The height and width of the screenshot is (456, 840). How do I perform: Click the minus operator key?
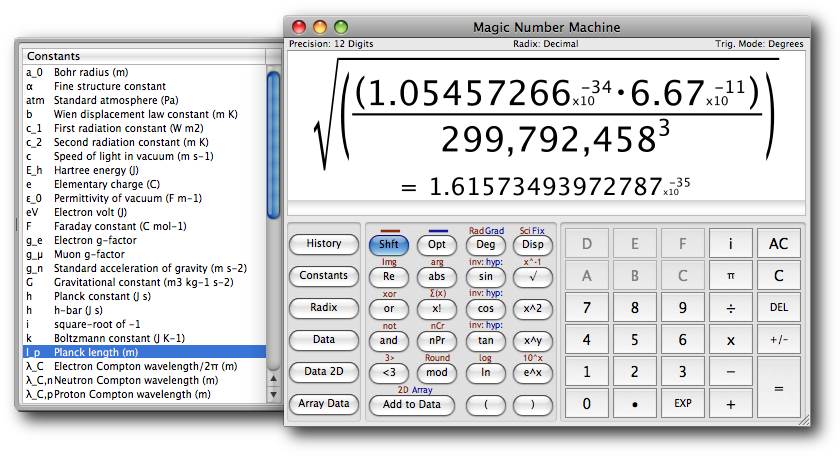point(731,371)
